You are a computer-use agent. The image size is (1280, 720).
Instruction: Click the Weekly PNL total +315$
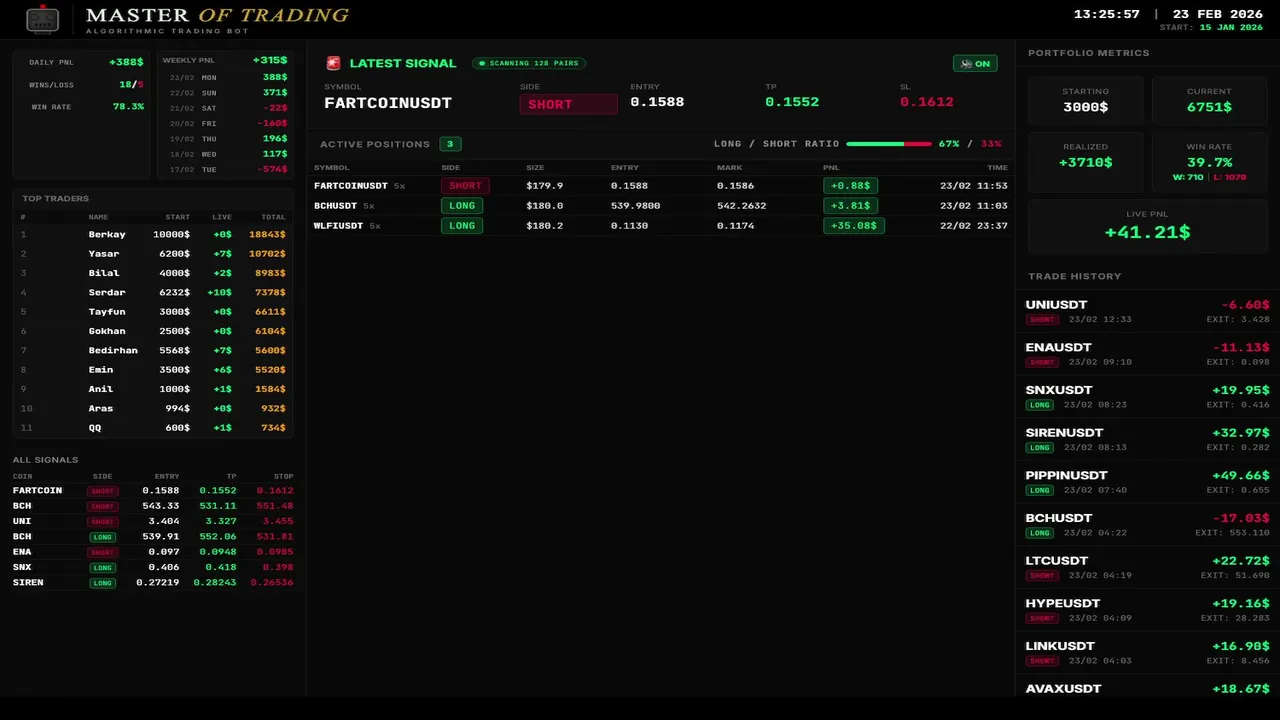[x=270, y=60]
